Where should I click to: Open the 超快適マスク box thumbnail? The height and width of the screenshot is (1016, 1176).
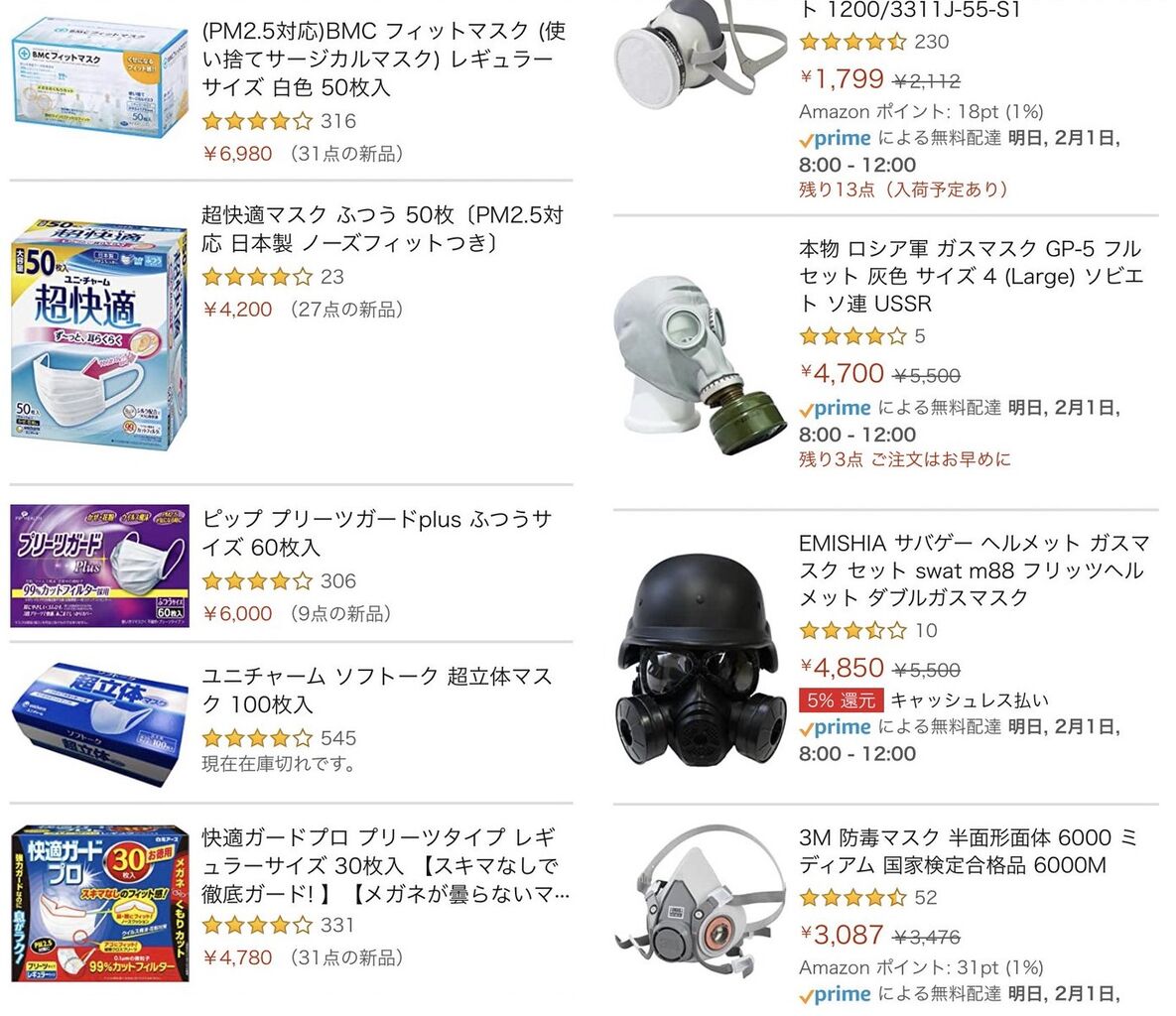pyautogui.click(x=99, y=333)
